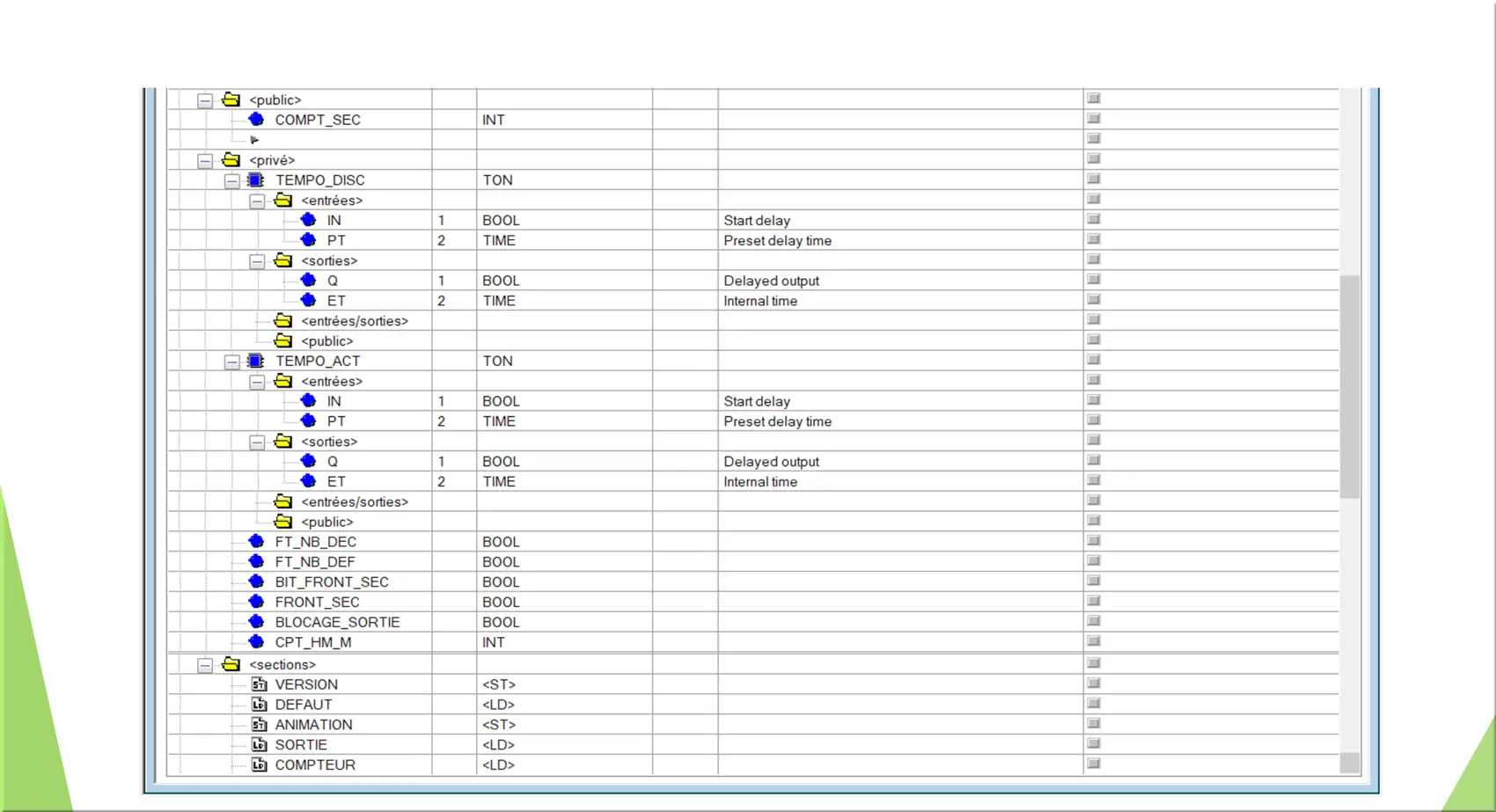Image resolution: width=1496 pixels, height=812 pixels.
Task: Click the FT_NB_DEF variable name
Action: pyautogui.click(x=315, y=561)
